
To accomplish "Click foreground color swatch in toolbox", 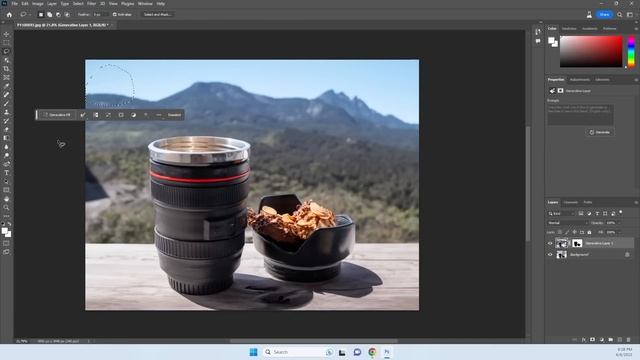I will [x=4, y=231].
